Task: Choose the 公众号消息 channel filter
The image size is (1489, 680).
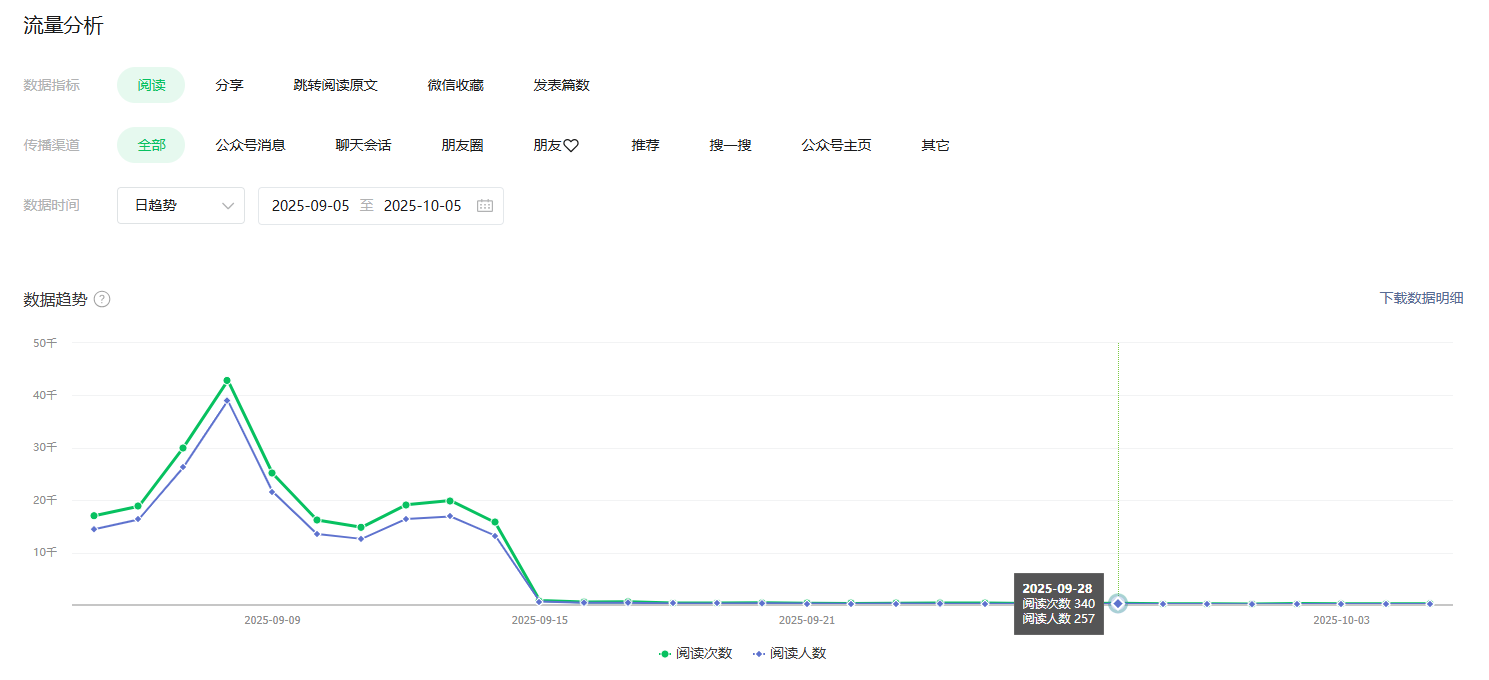Action: (x=250, y=145)
